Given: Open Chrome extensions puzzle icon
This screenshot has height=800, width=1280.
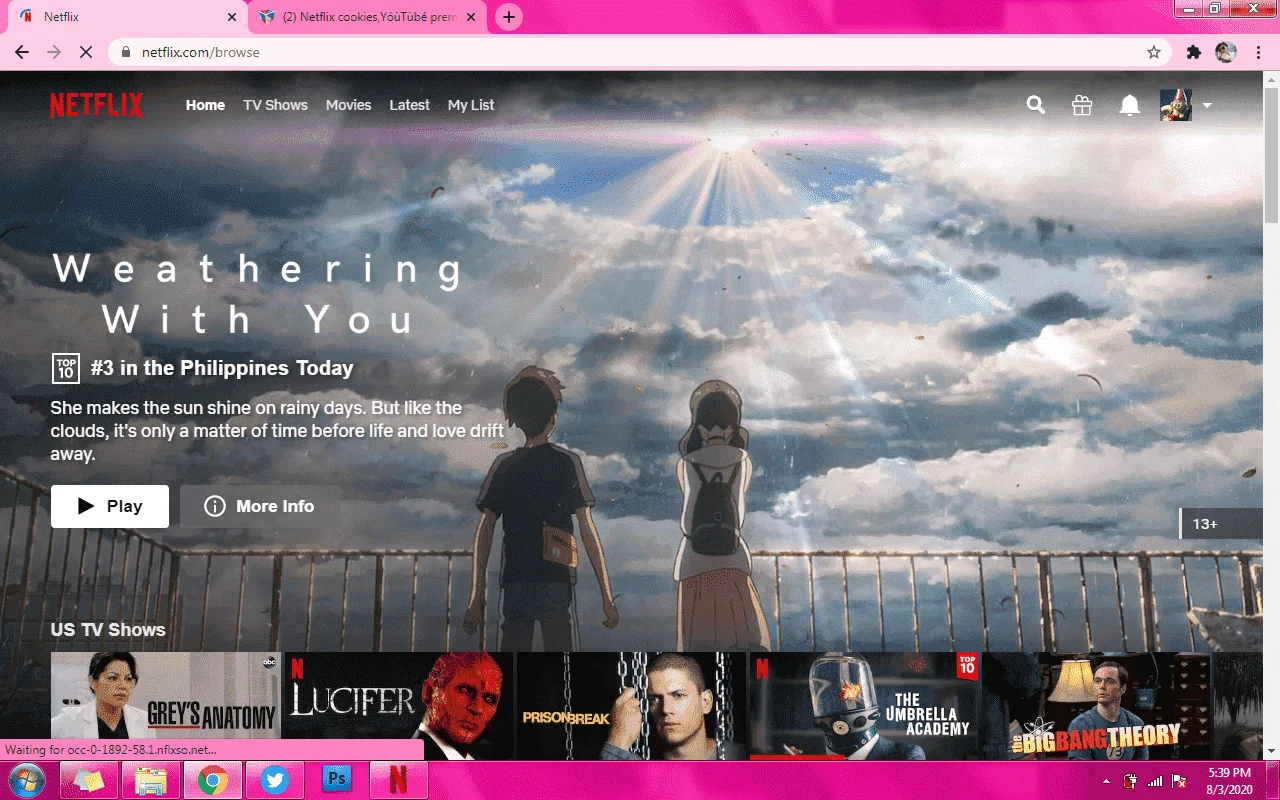Looking at the screenshot, I should pyautogui.click(x=1194, y=52).
